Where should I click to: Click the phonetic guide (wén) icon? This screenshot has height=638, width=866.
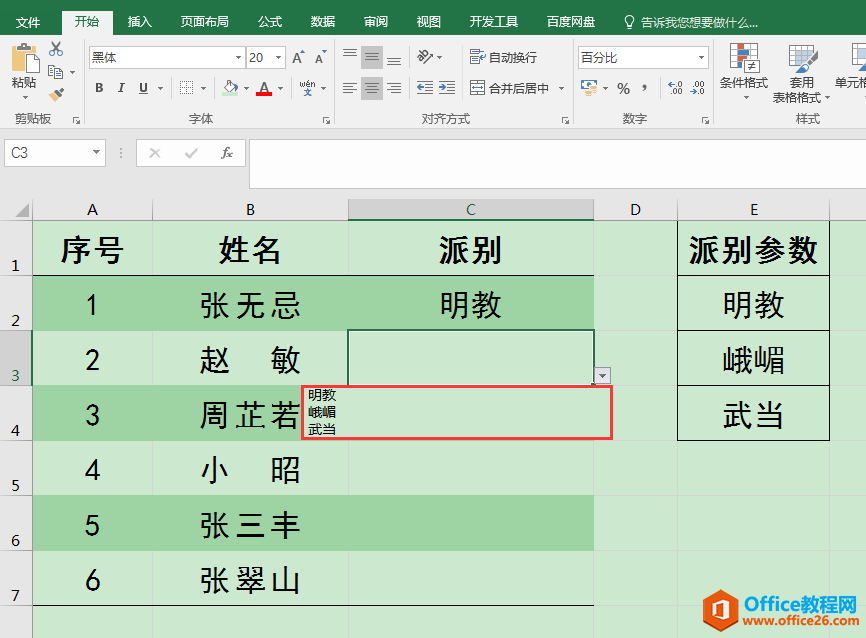(308, 88)
